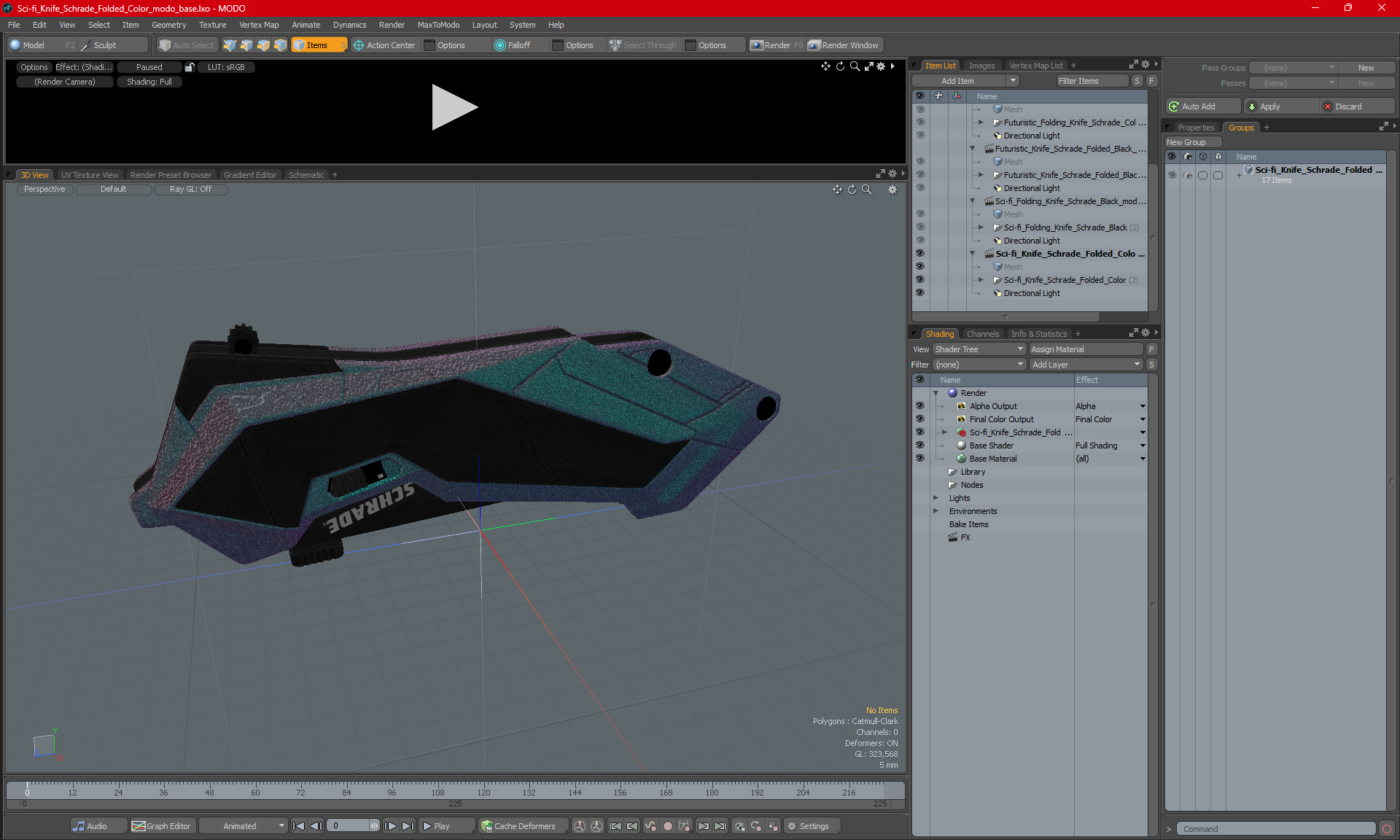Click the record keyframe circle icon
1400x840 pixels.
(x=667, y=826)
